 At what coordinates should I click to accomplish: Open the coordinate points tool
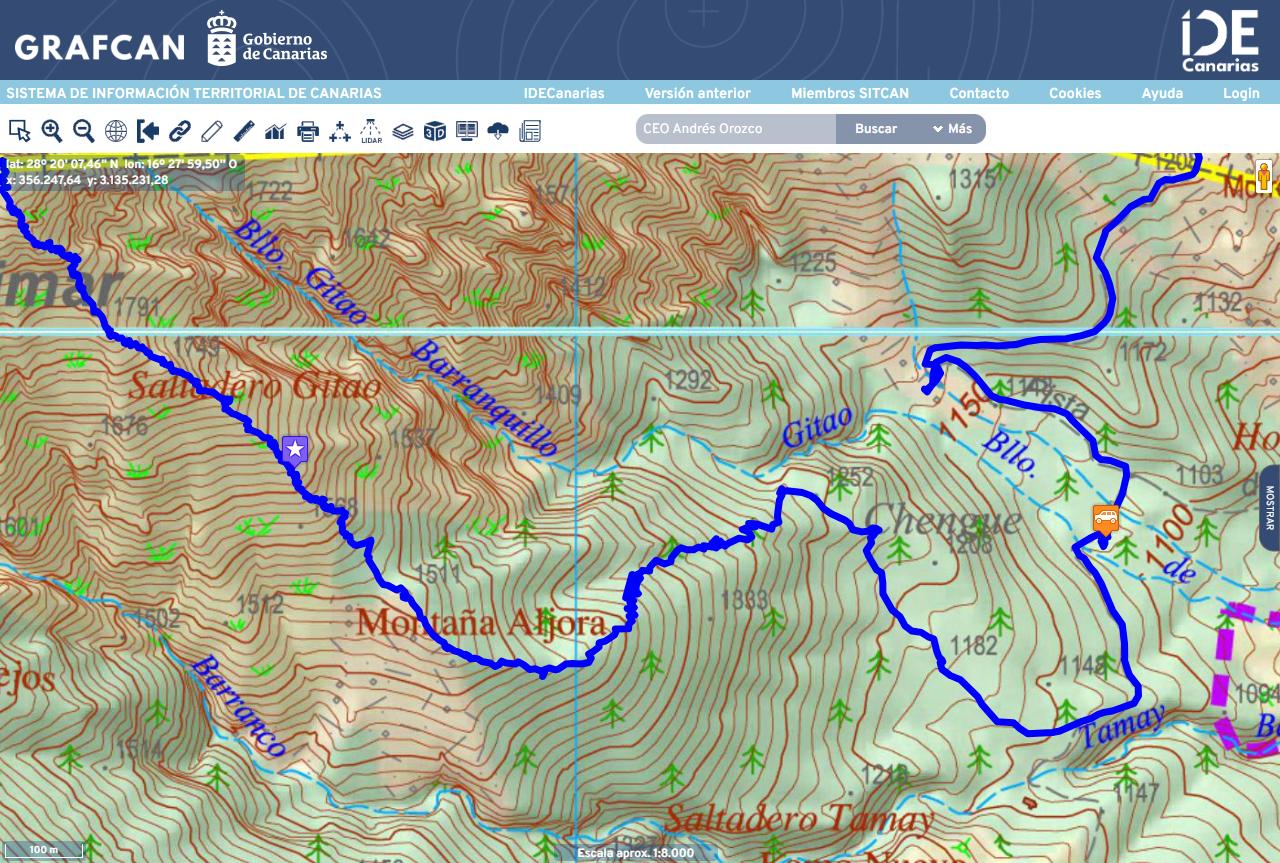(x=340, y=130)
